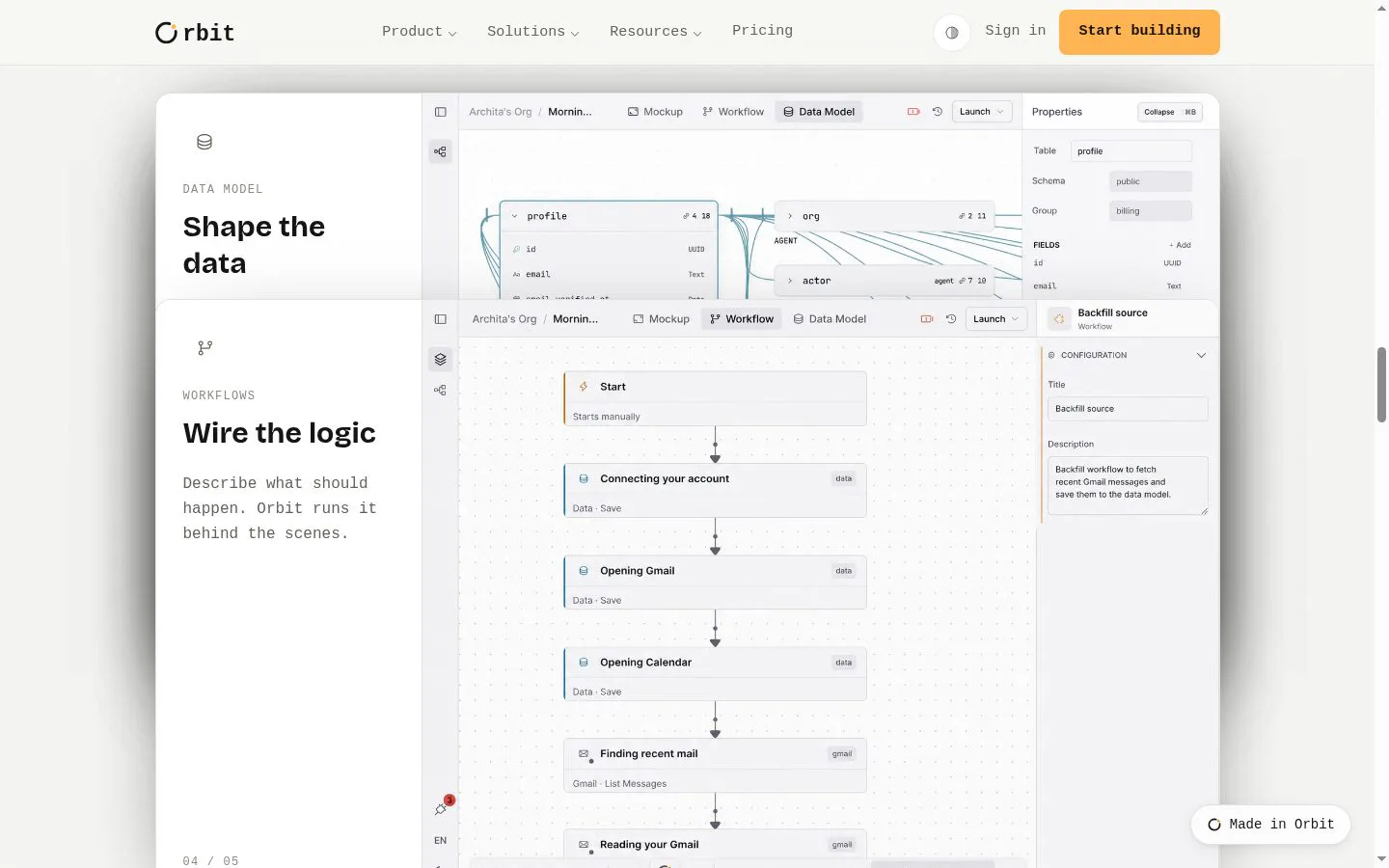
Task: Click the layers icon in Workflow sidebar
Action: (x=441, y=360)
